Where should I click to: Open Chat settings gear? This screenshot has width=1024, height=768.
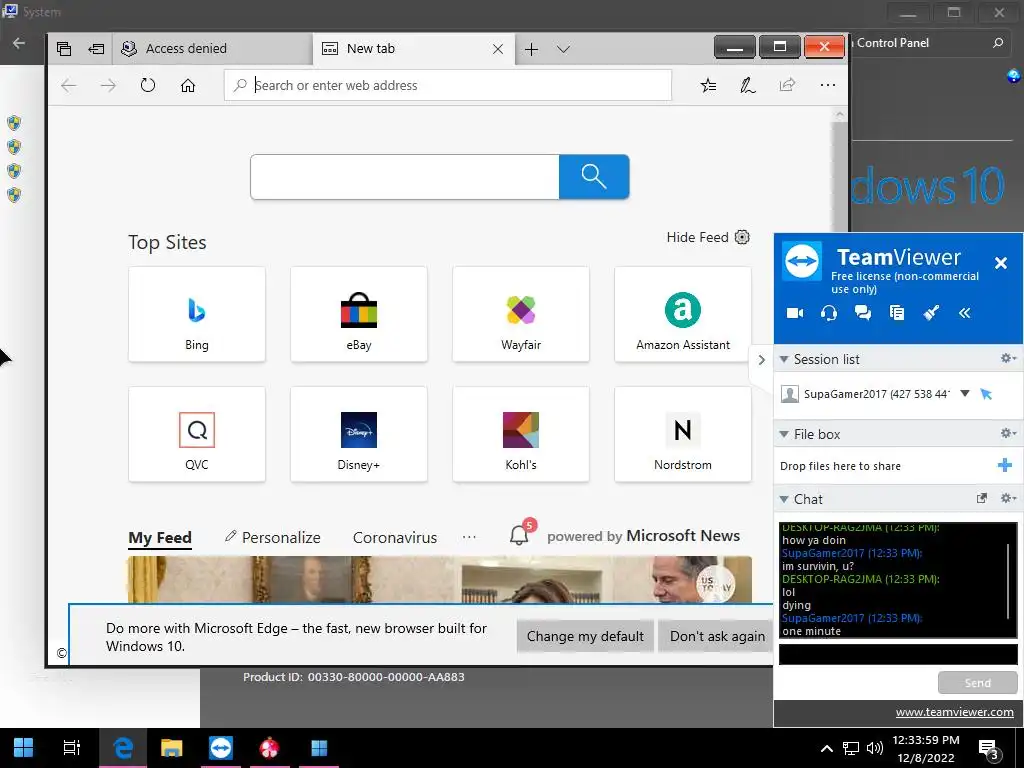point(1008,498)
